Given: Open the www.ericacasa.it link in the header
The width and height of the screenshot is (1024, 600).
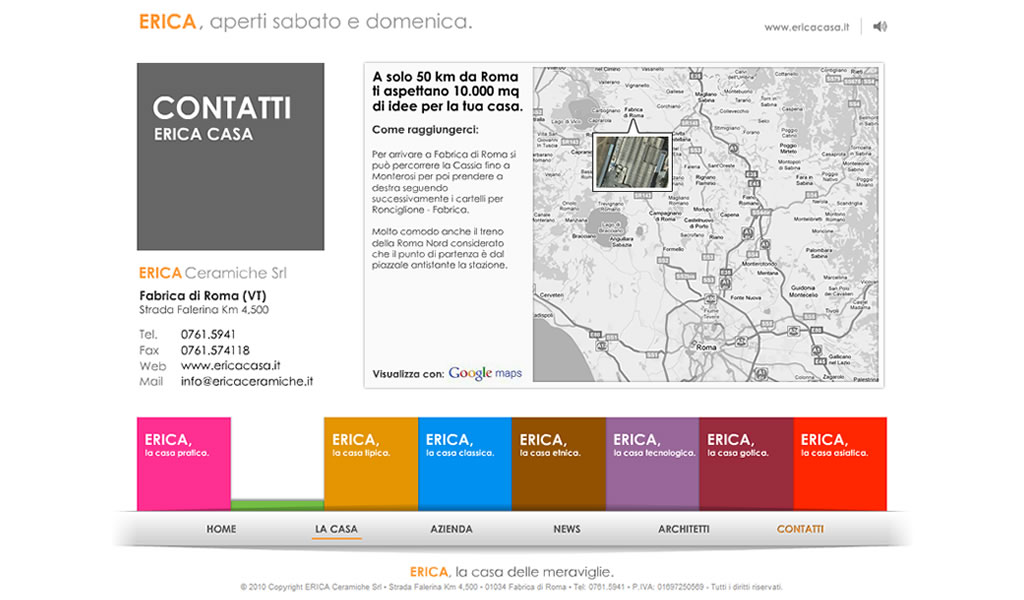Looking at the screenshot, I should (807, 27).
